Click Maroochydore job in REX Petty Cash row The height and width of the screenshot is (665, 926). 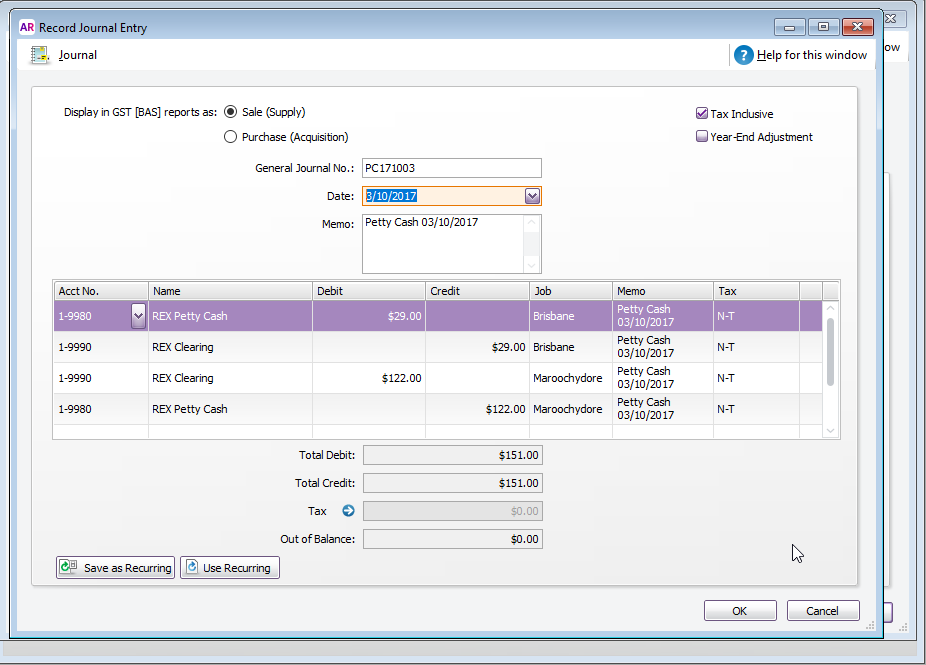click(568, 409)
